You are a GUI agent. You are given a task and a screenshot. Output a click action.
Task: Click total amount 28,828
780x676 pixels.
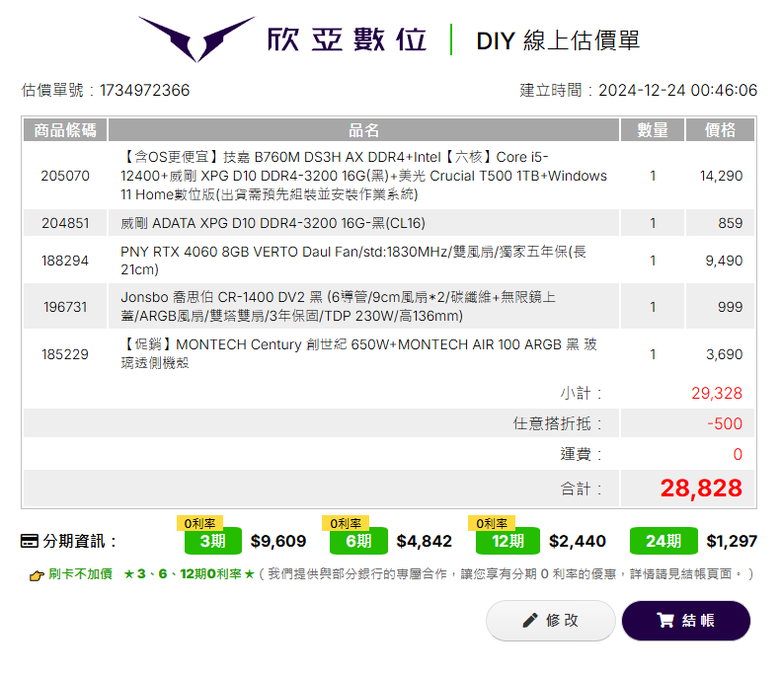pyautogui.click(x=701, y=488)
